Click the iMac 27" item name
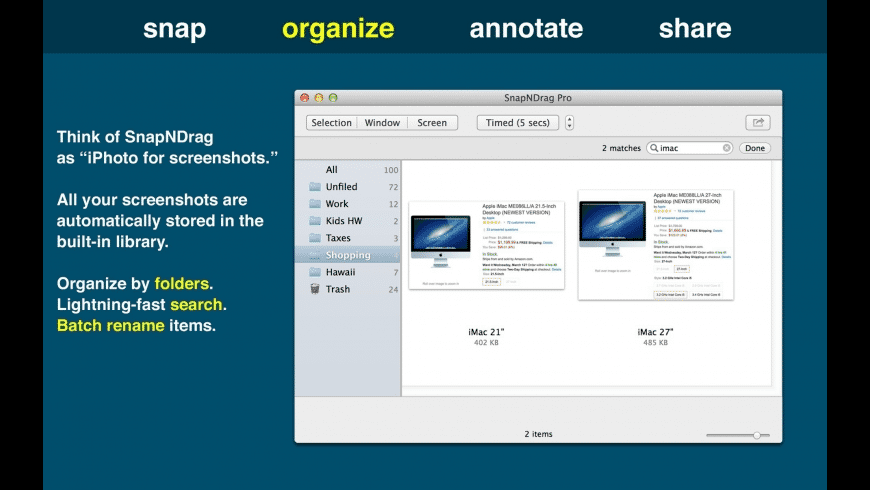The image size is (870, 490). 655,332
